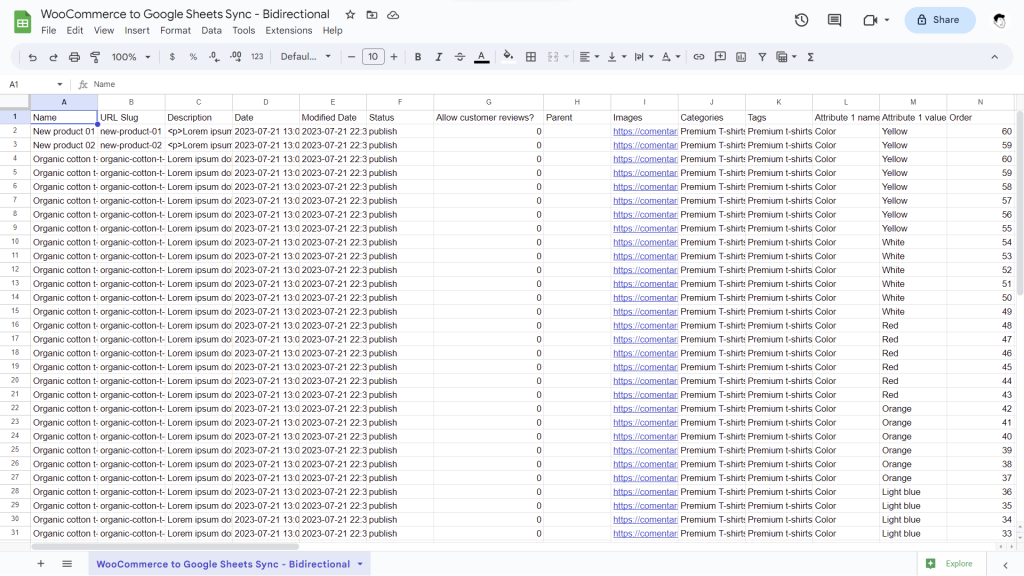Toggle strikethrough formatting
The width and height of the screenshot is (1024, 576).
click(x=461, y=57)
